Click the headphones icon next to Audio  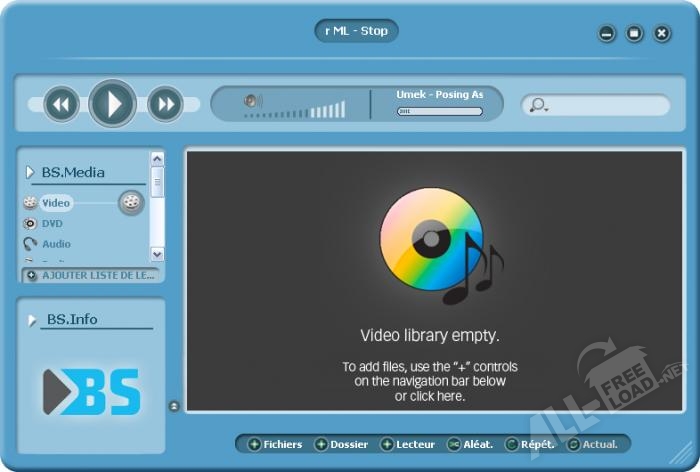30,244
